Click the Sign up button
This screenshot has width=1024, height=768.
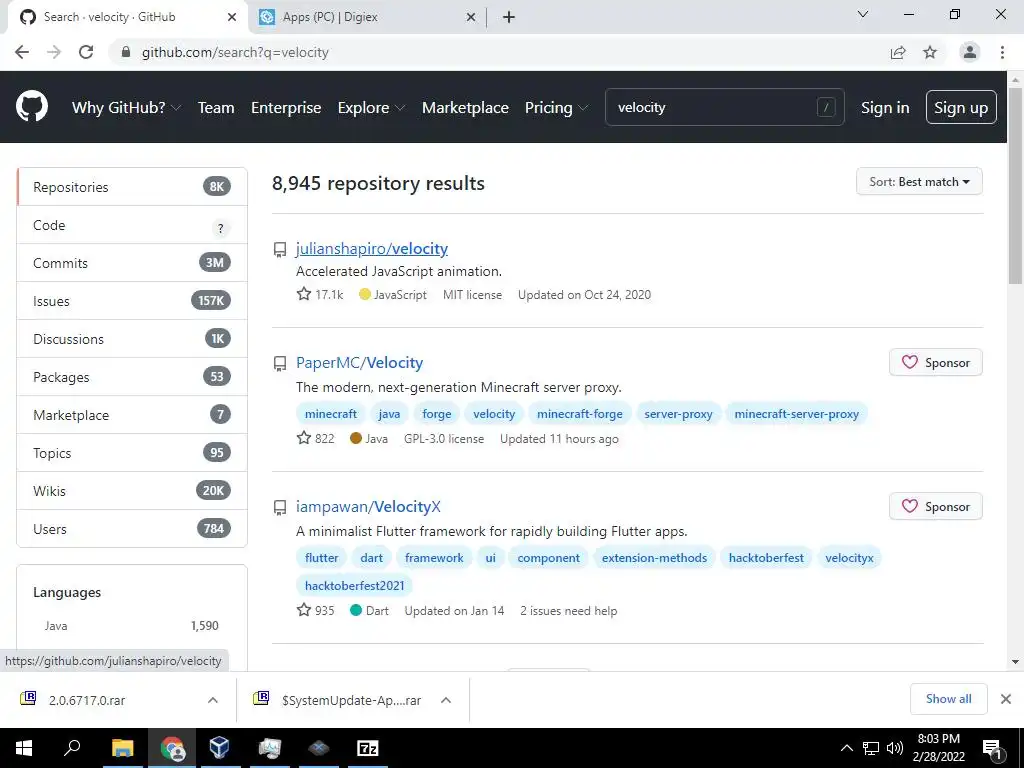[x=961, y=107]
